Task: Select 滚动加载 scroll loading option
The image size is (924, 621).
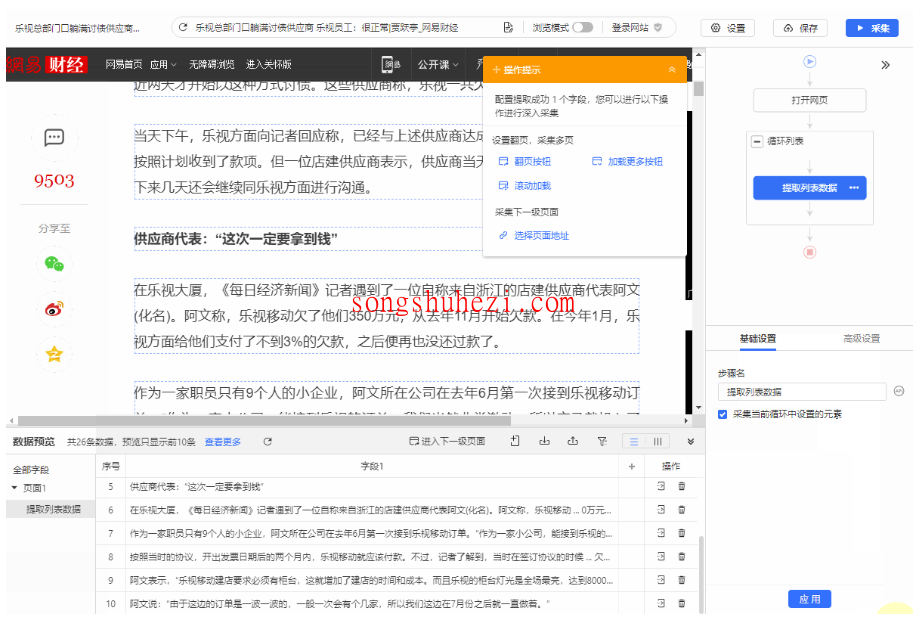Action: click(x=524, y=186)
